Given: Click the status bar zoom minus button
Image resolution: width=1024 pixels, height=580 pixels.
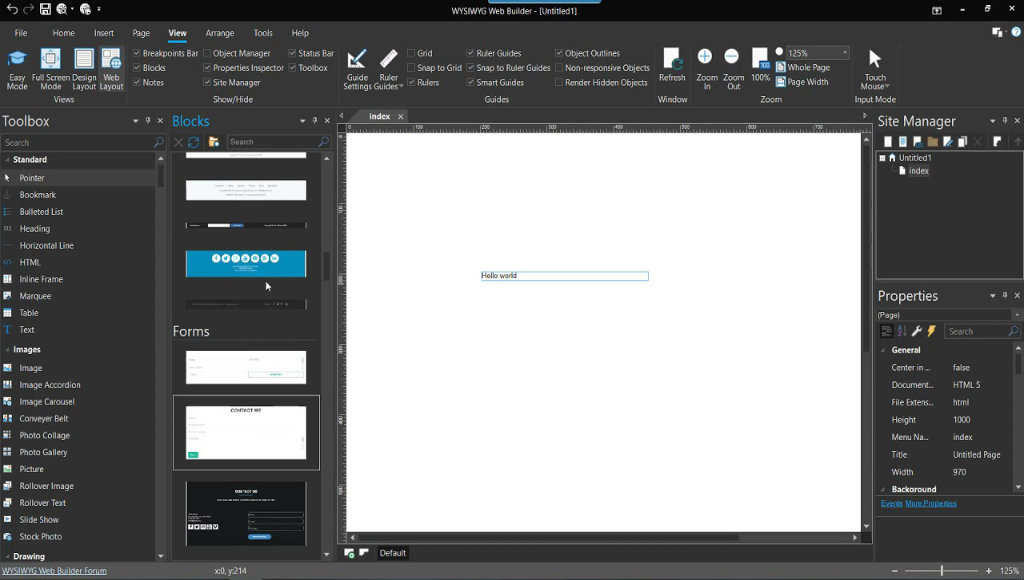Looking at the screenshot, I should 895,571.
